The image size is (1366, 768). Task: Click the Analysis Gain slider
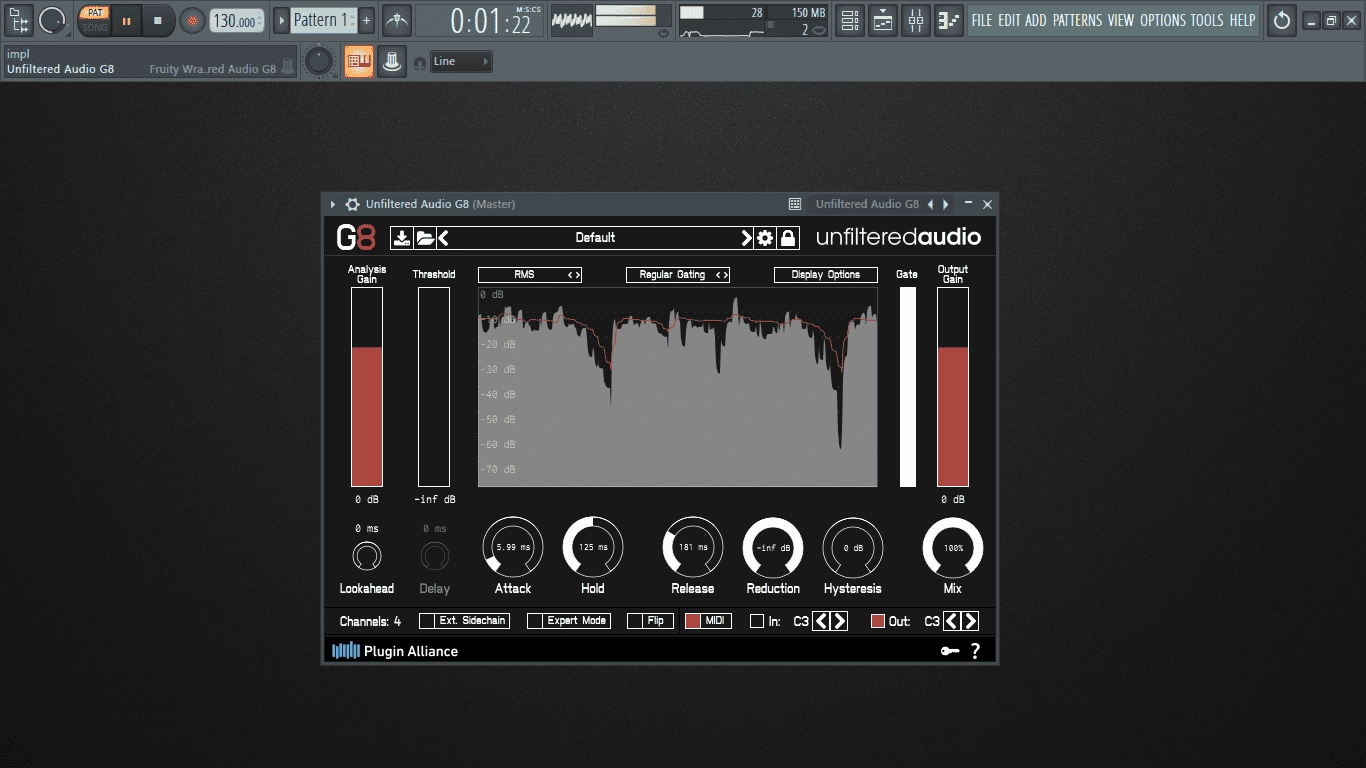click(x=367, y=387)
